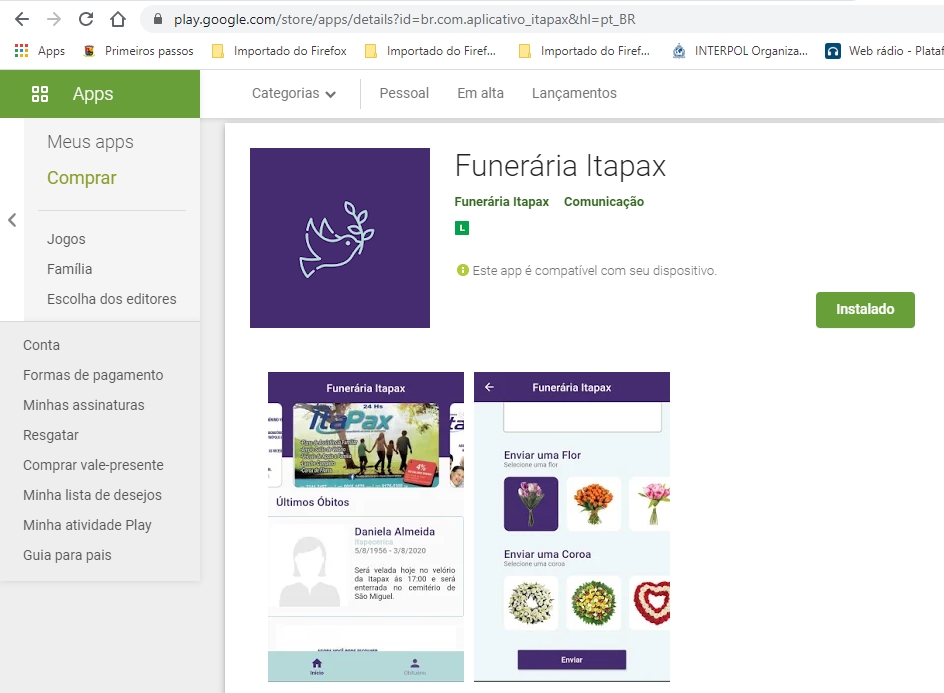This screenshot has height=693, width=944.
Task: Open Comprar vale-presente
Action: [93, 465]
